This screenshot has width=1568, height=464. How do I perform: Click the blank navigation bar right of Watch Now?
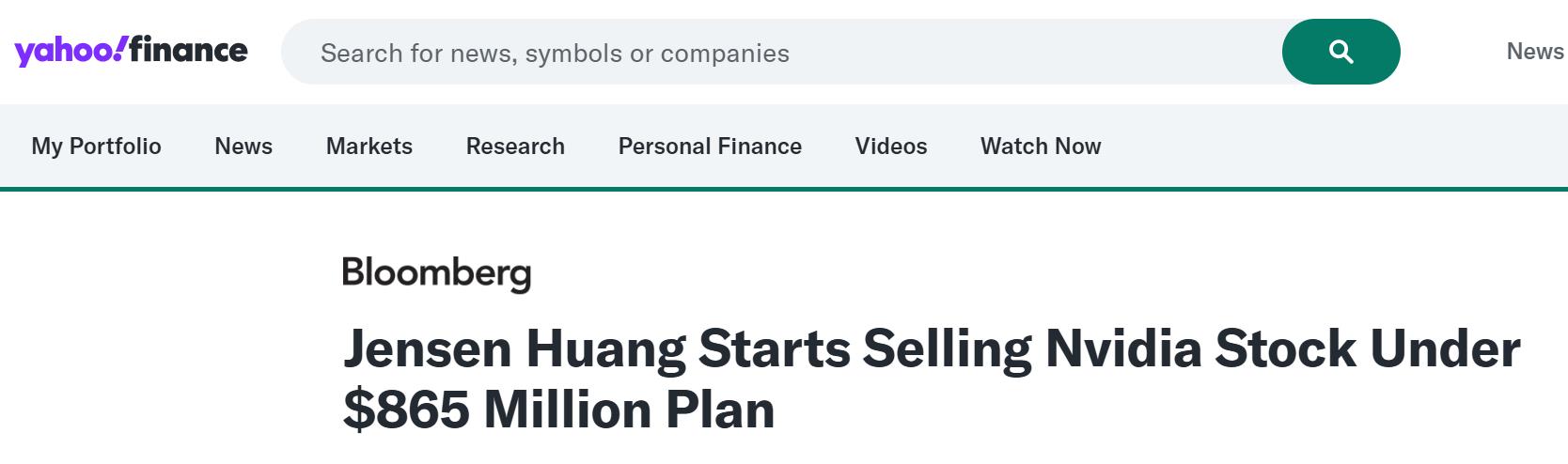pos(1335,147)
